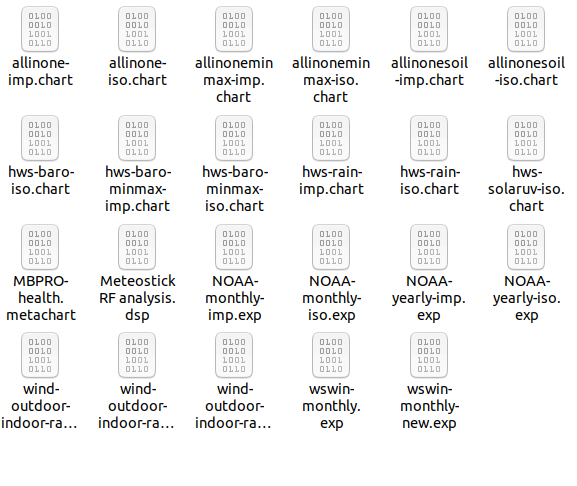The width and height of the screenshot is (577, 486).
Task: Click the wswin-monthly.exp file icon
Action: tap(331, 355)
